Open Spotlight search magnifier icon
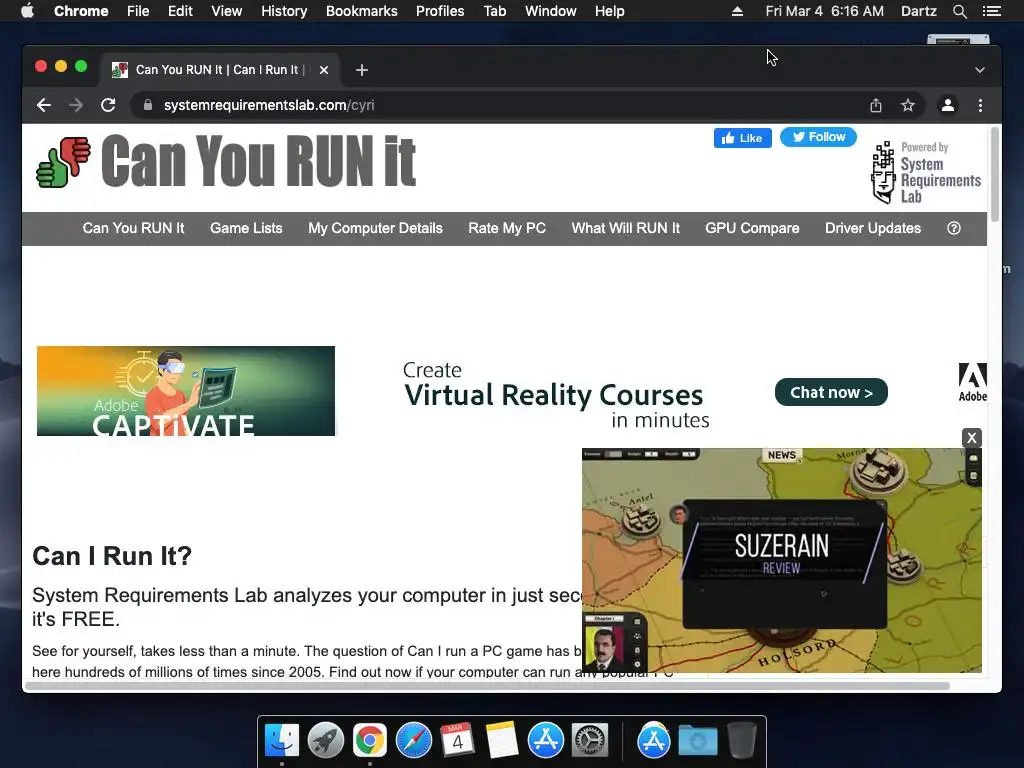This screenshot has width=1024, height=768. coord(959,11)
